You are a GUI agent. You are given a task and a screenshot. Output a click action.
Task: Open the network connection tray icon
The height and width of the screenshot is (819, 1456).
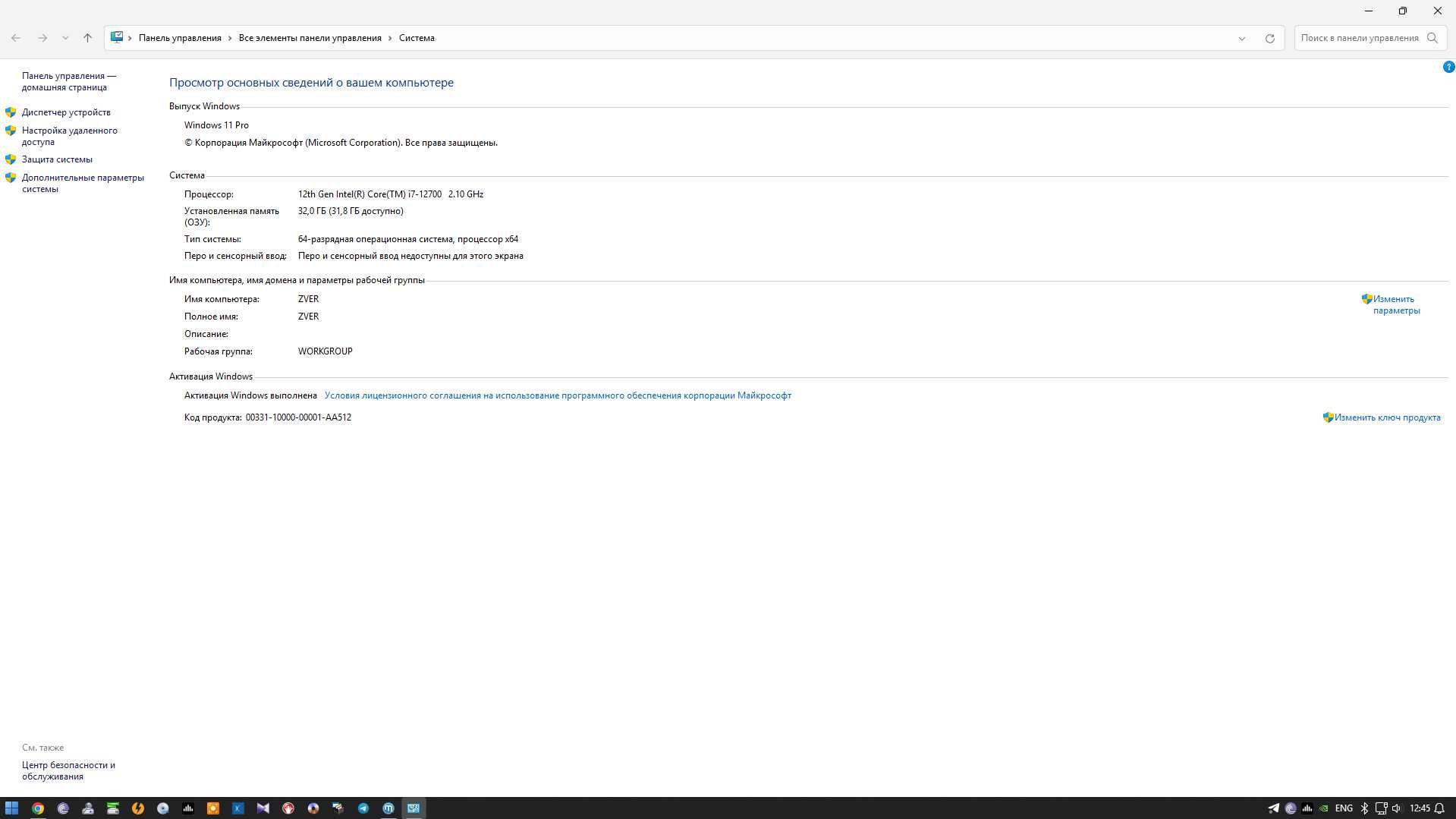(x=1381, y=808)
